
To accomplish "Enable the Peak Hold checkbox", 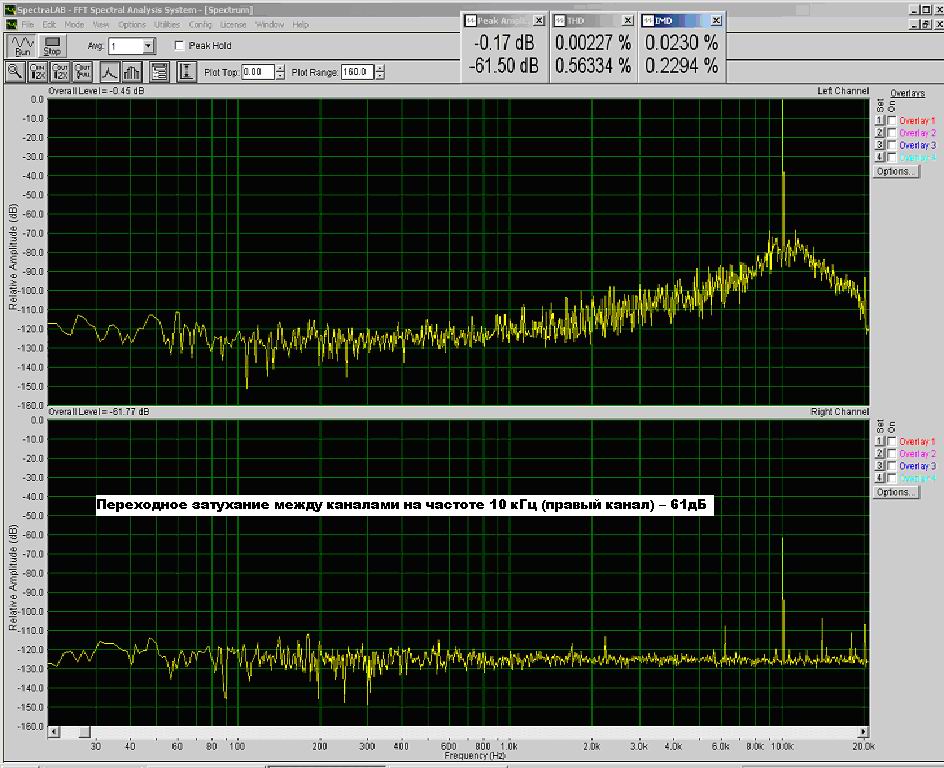I will tap(180, 46).
